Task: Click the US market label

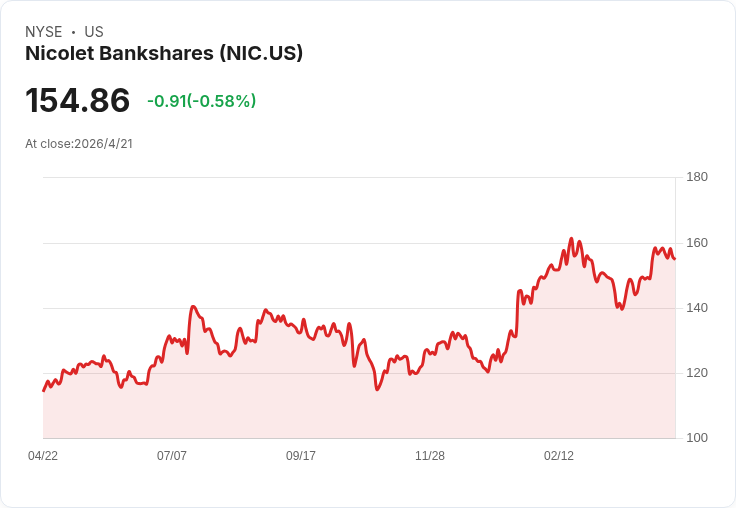Action: tap(94, 32)
